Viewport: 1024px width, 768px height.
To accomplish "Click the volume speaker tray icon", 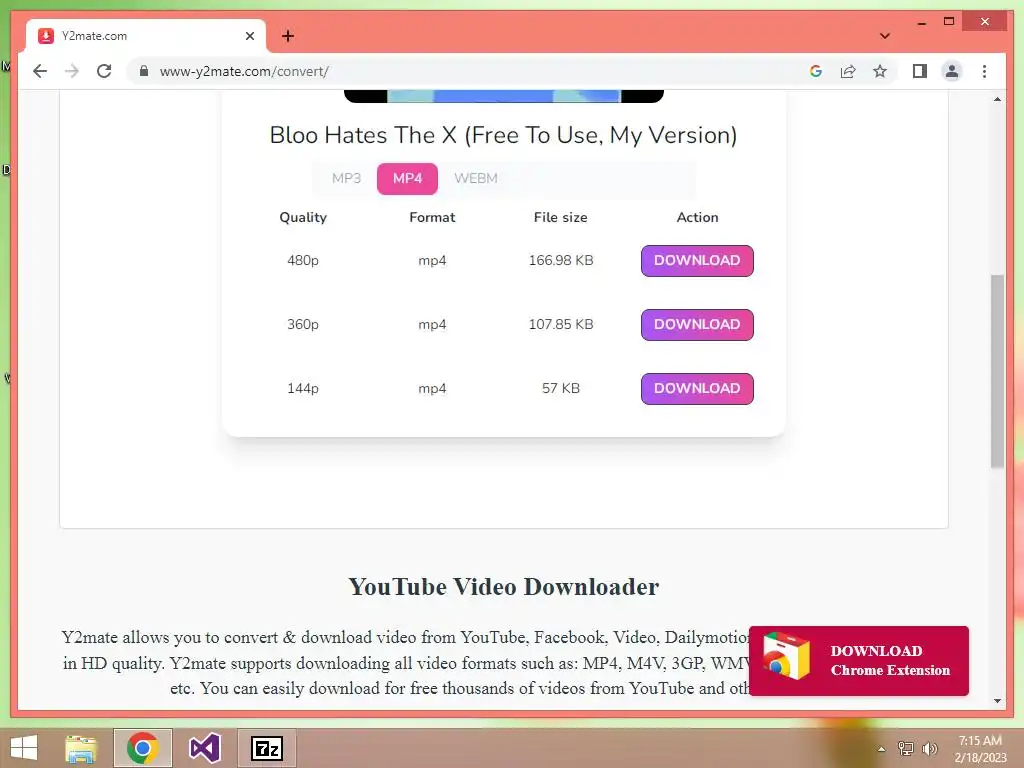I will [x=930, y=748].
